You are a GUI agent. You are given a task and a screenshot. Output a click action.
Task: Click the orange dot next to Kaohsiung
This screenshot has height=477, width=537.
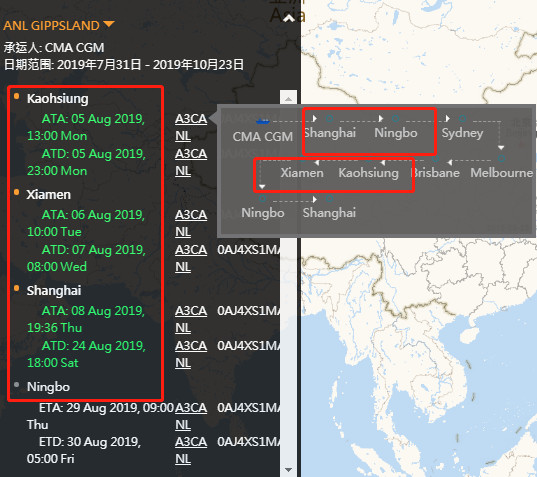pyautogui.click(x=16, y=96)
